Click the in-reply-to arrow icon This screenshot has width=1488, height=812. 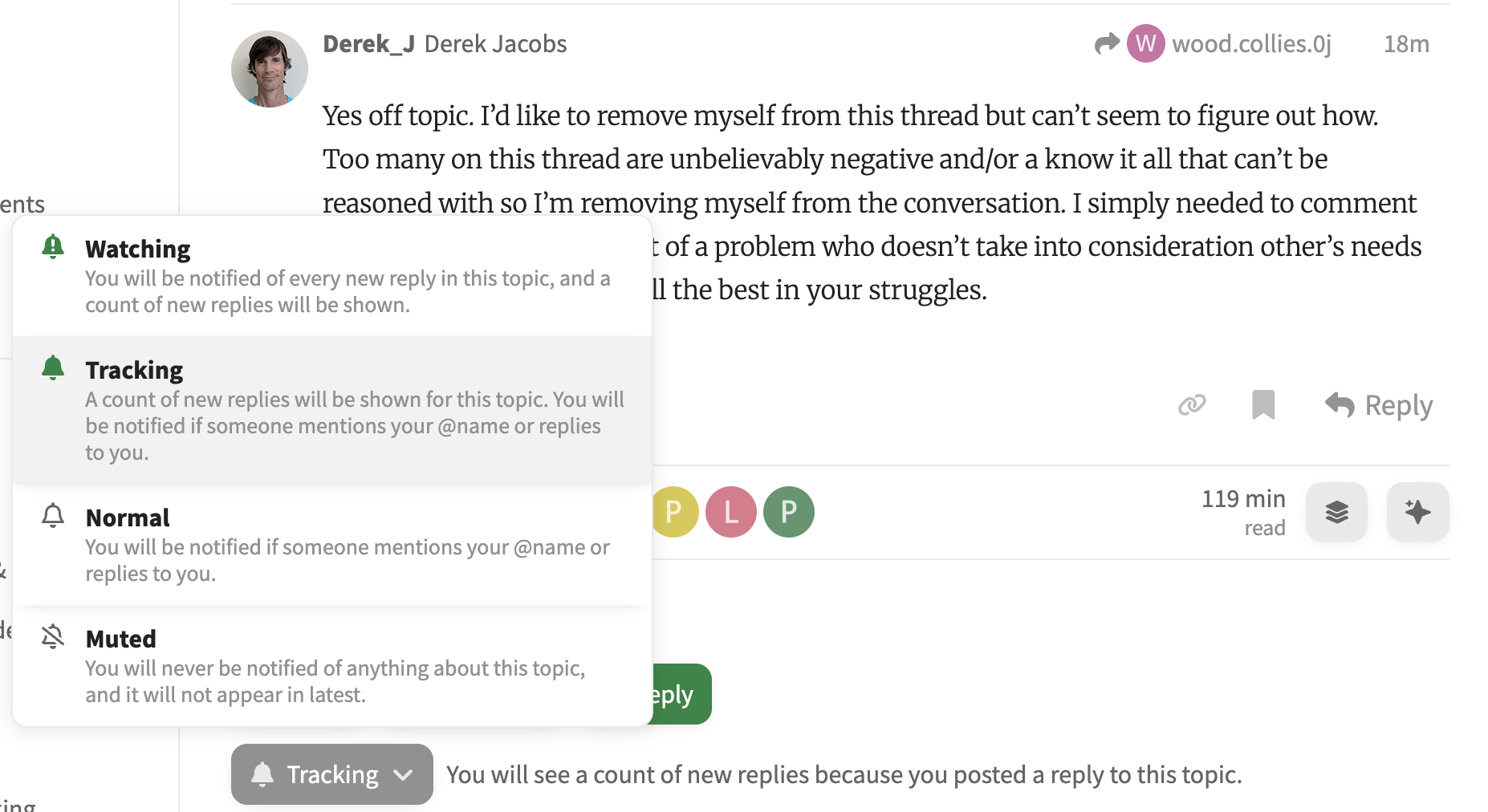[x=1107, y=43]
